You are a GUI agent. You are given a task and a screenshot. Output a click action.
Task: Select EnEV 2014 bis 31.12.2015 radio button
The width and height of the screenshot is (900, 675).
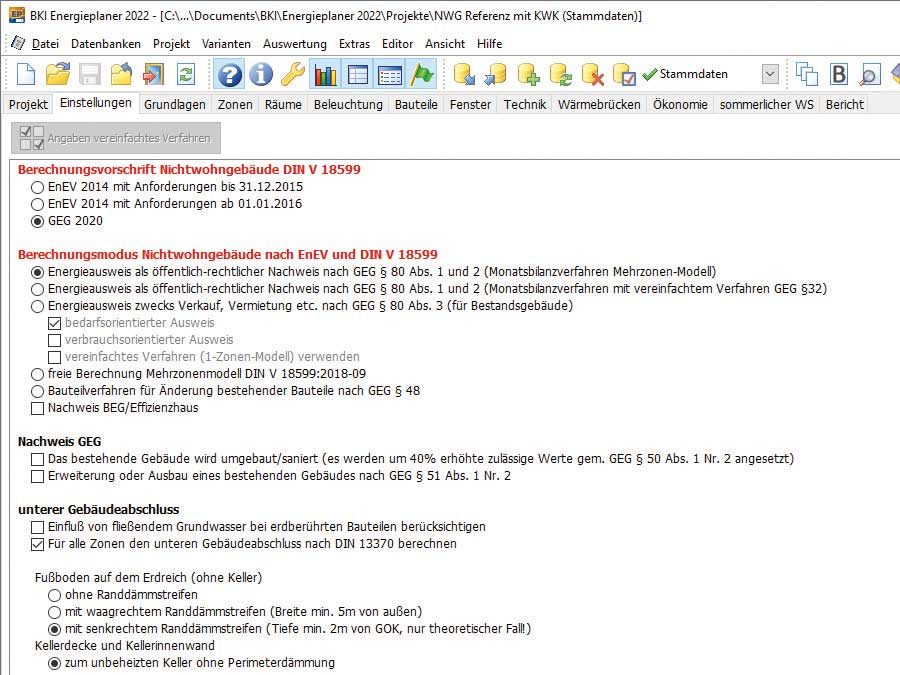37,187
